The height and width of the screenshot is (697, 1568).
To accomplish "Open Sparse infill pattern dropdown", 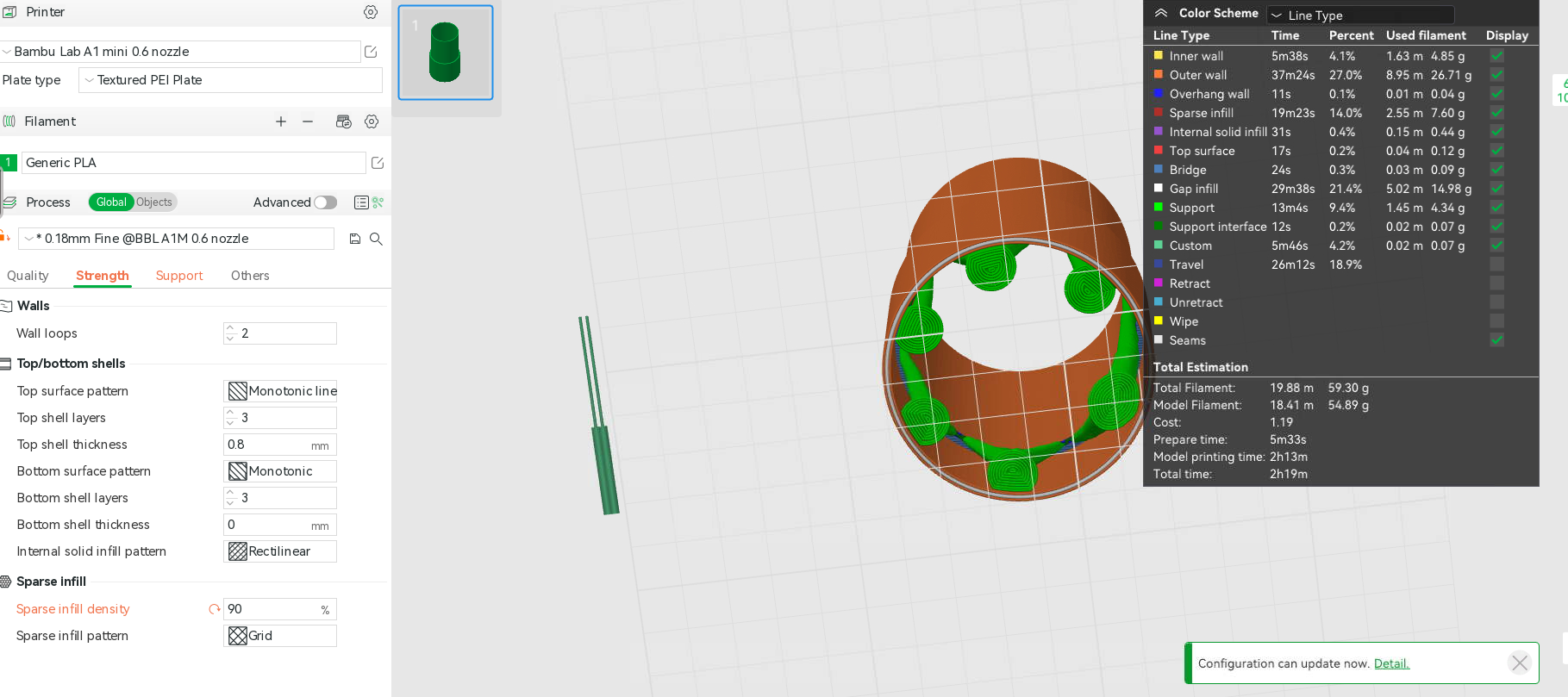I will point(280,636).
